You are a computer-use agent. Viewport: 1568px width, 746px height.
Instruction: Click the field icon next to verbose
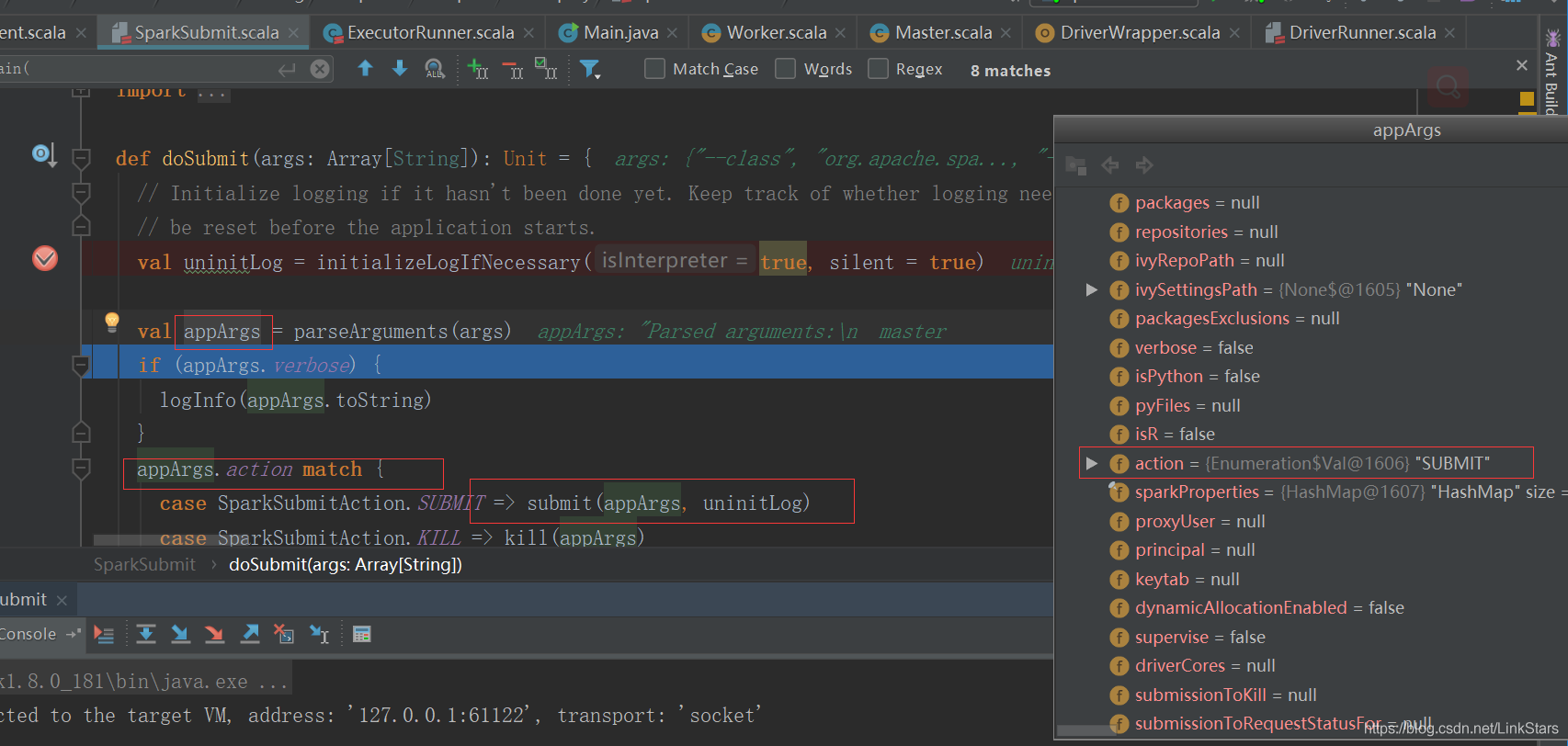point(1119,348)
